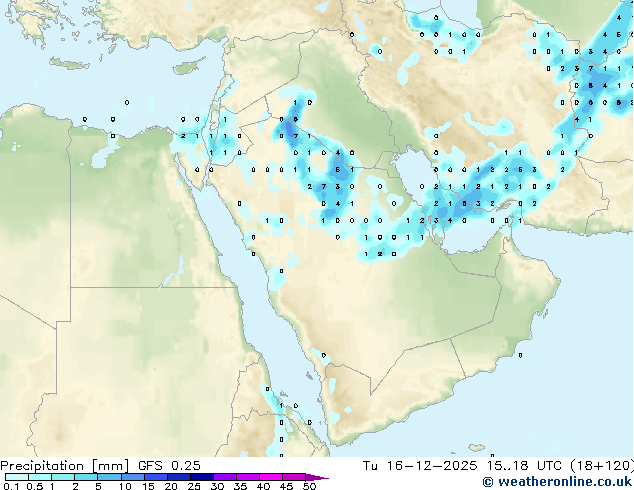Click the legend value "20"
The image size is (634, 490).
tap(171, 486)
